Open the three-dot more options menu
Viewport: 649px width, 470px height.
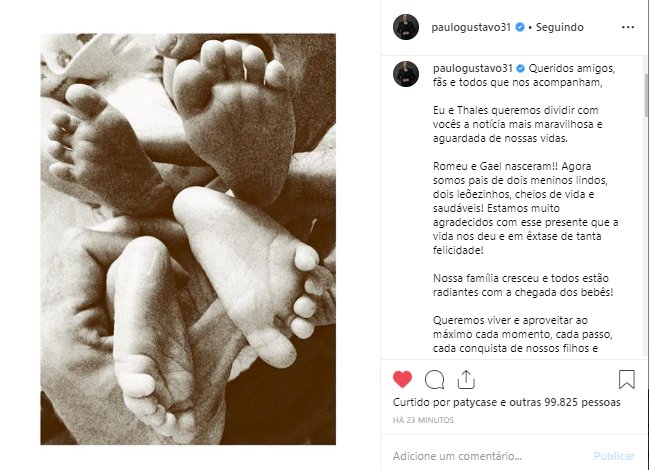(x=628, y=27)
